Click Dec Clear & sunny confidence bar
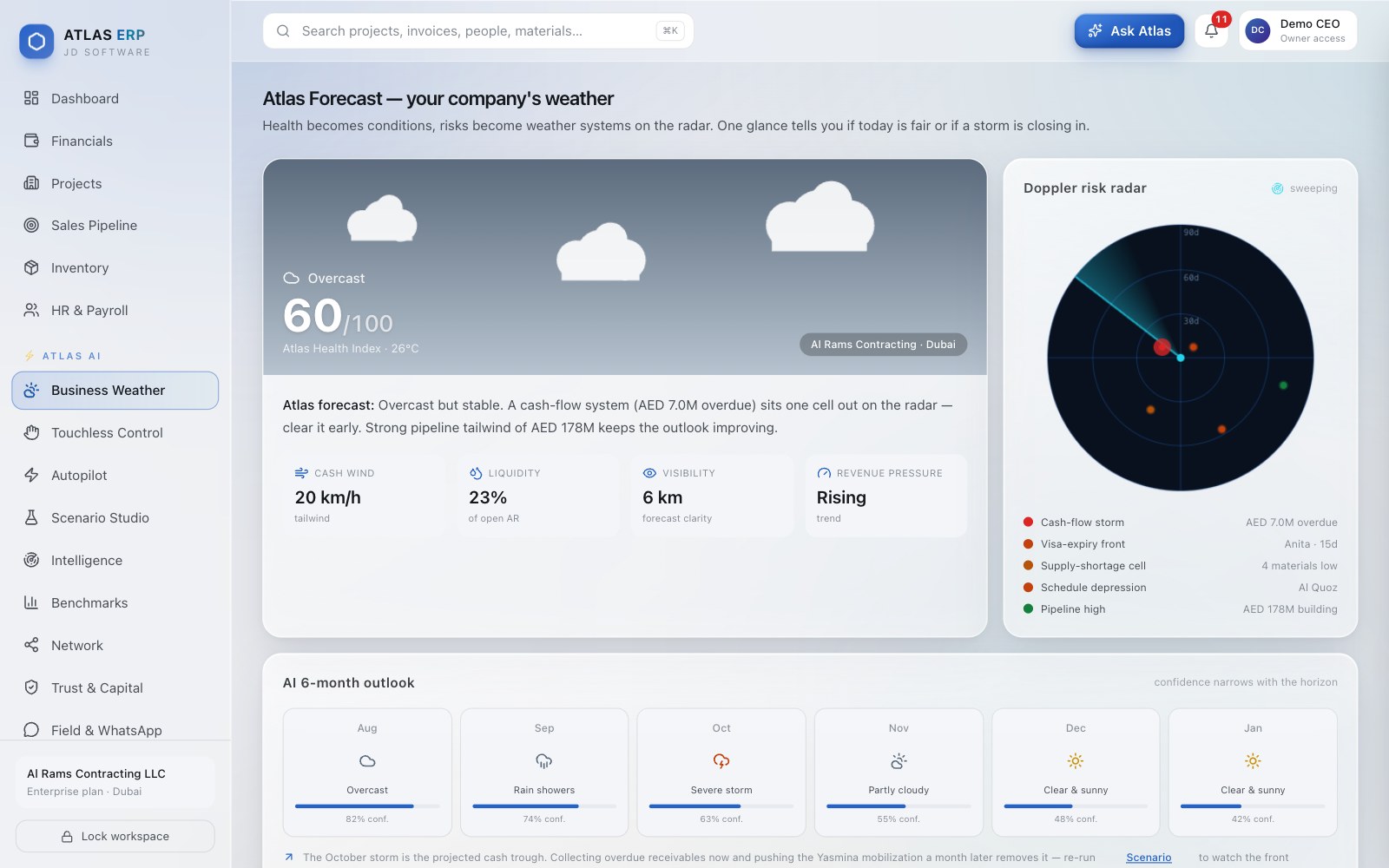 [1076, 806]
